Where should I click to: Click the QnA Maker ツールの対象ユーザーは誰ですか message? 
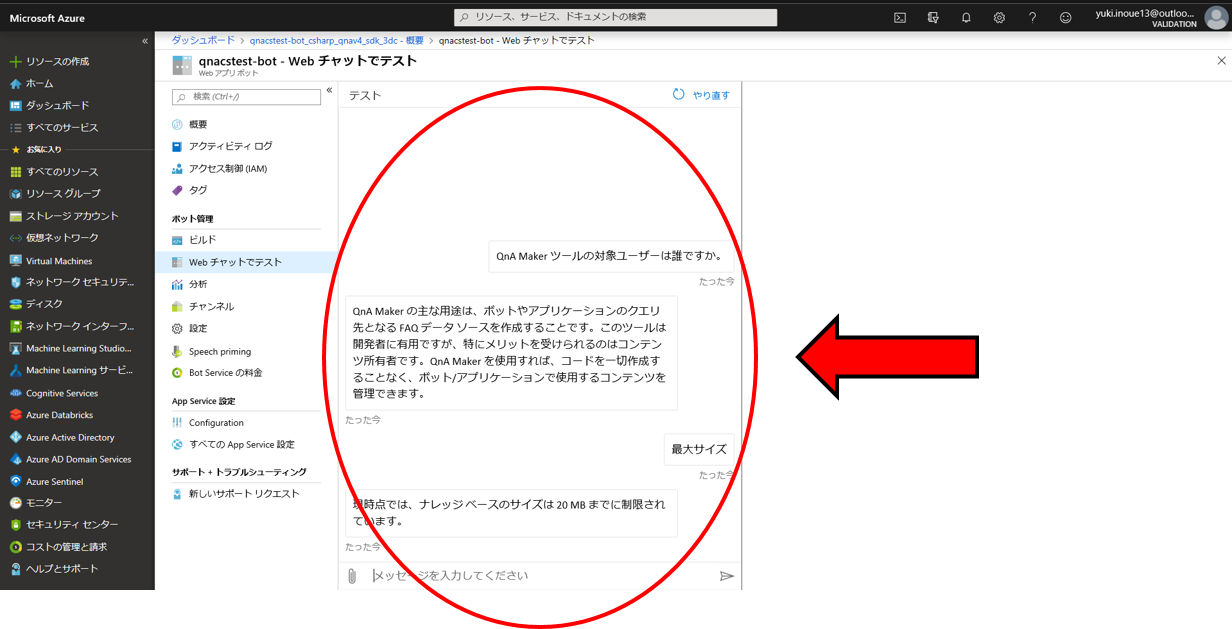[611, 256]
